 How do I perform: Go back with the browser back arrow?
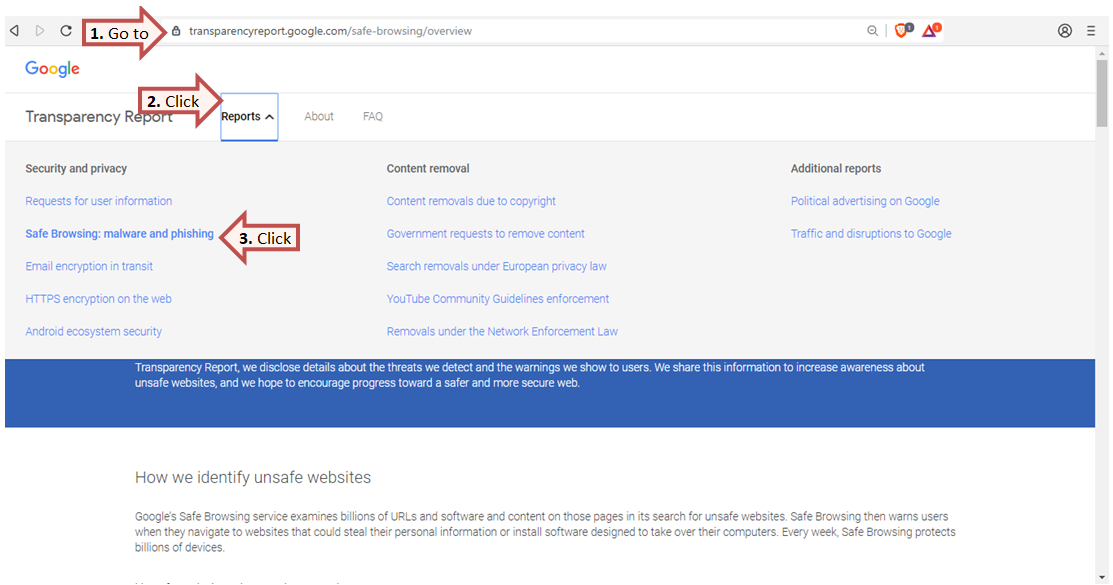14,31
